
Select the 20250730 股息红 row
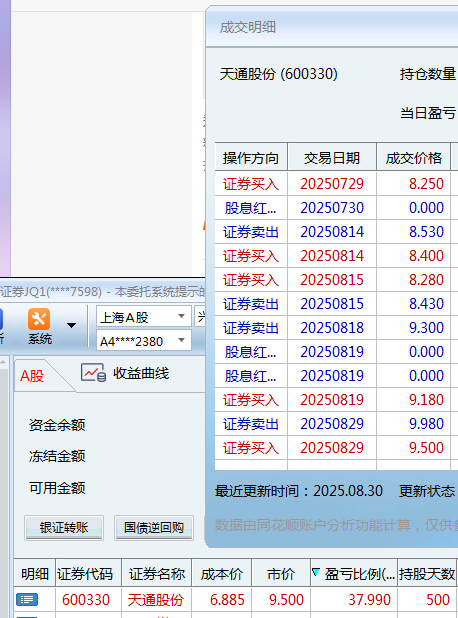(336, 208)
